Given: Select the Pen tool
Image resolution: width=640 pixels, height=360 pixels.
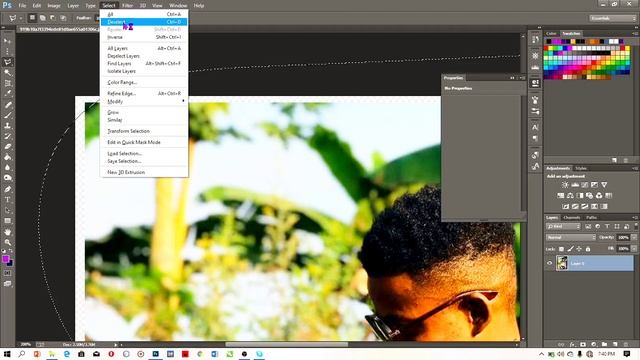Looking at the screenshot, I should click(7, 189).
